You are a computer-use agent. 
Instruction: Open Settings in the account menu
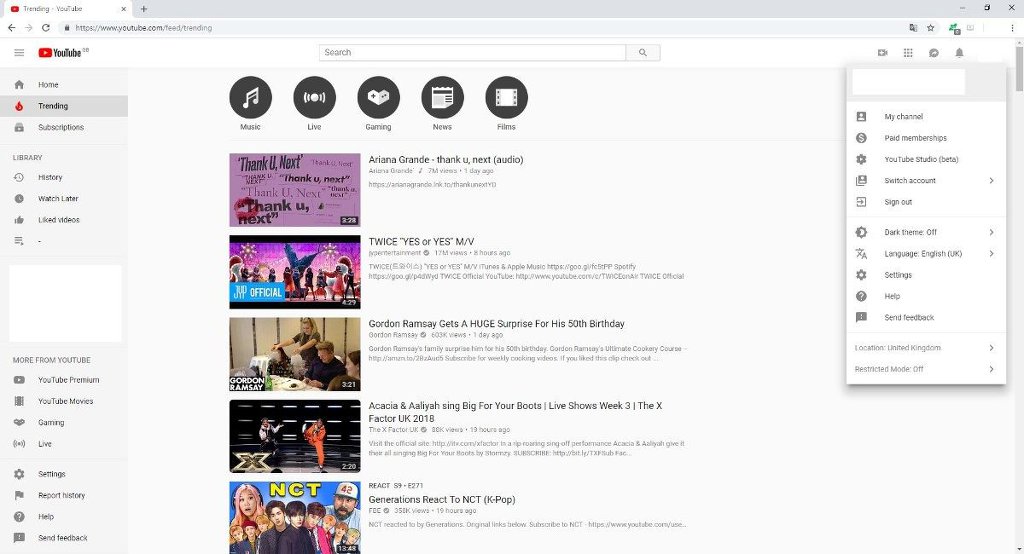[x=926, y=275]
